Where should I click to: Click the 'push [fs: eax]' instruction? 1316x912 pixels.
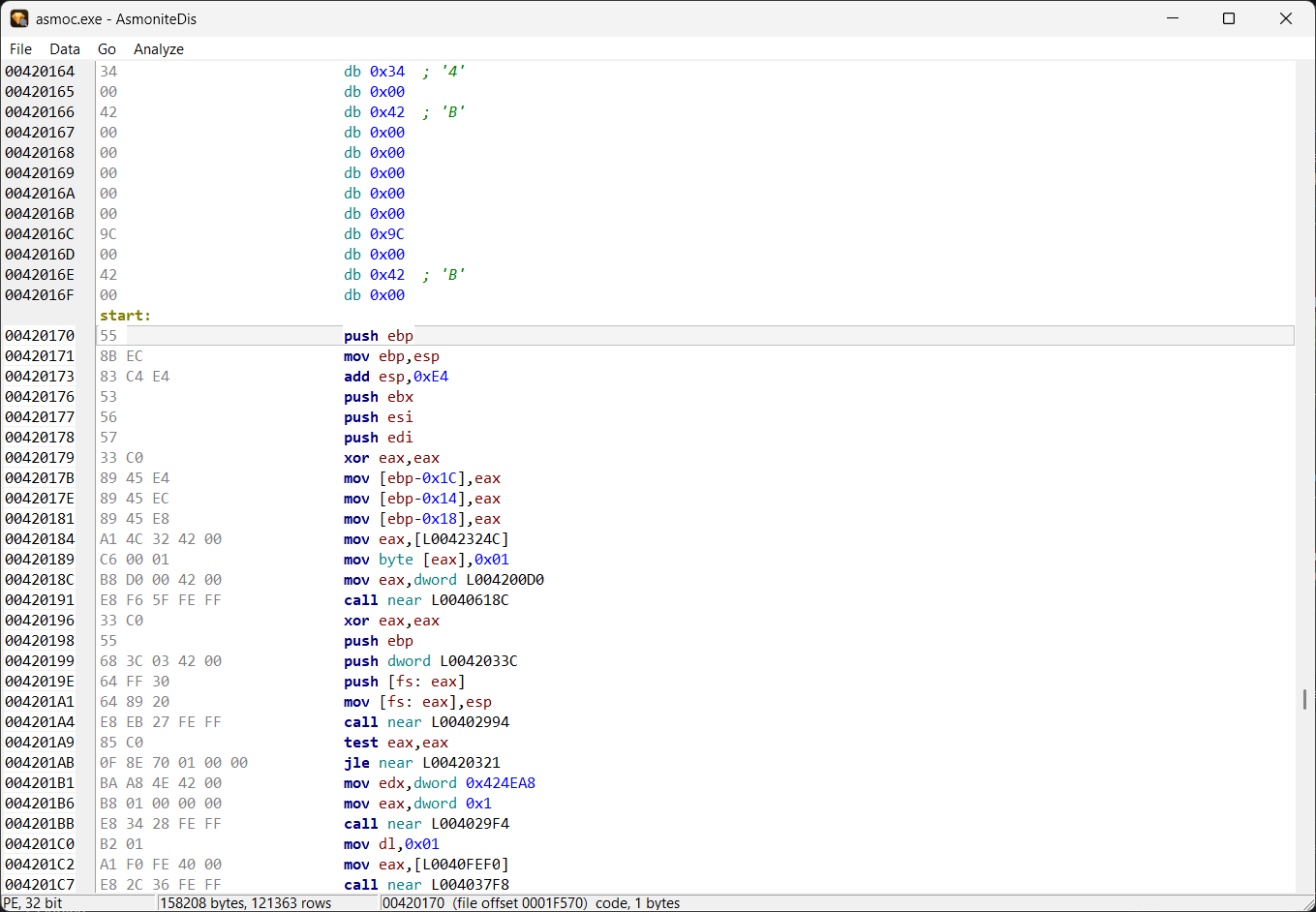pyautogui.click(x=405, y=682)
